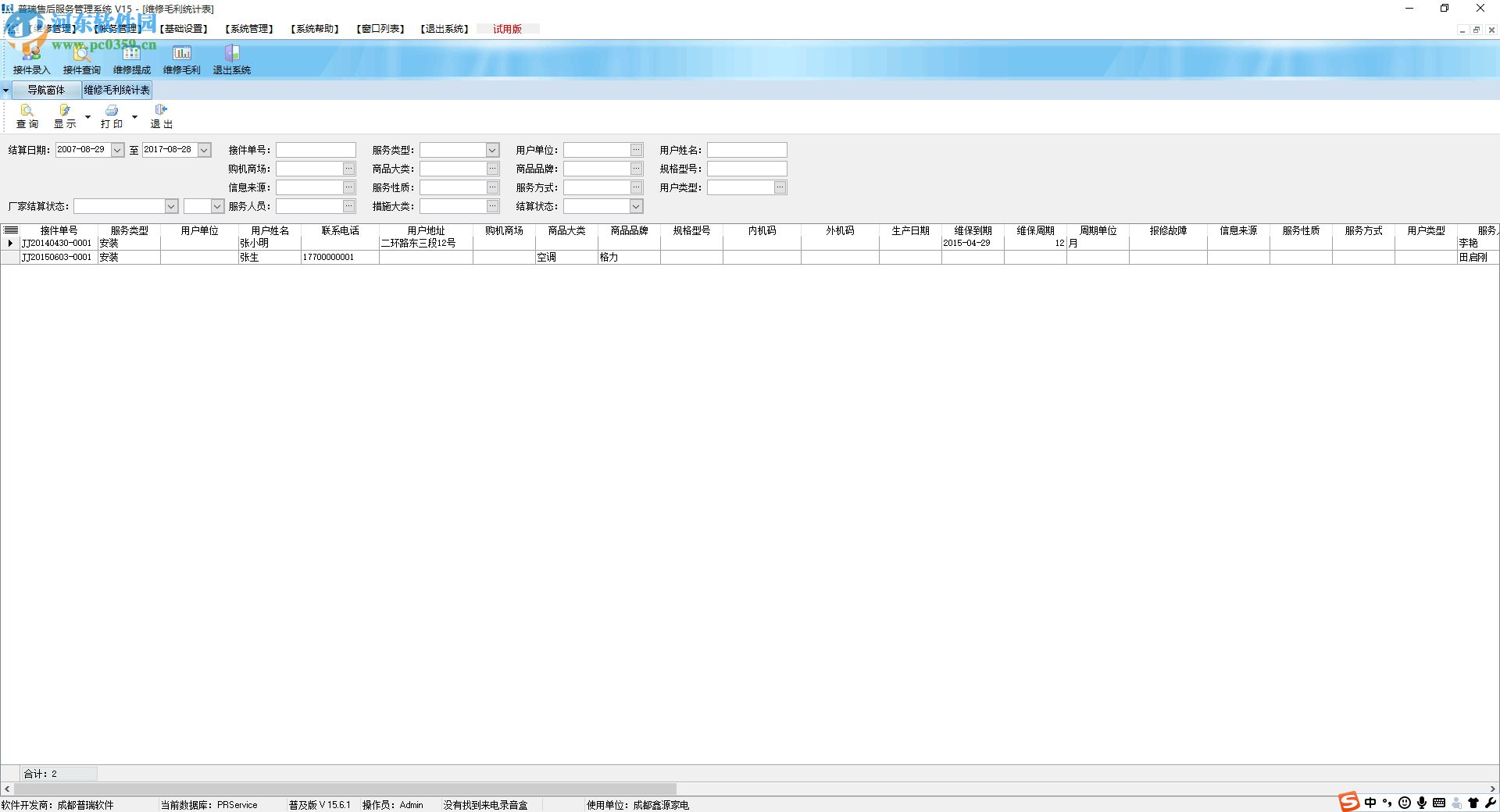Click the horizontal scrollbar thumb
The height and width of the screenshot is (812, 1500).
[x=345, y=789]
